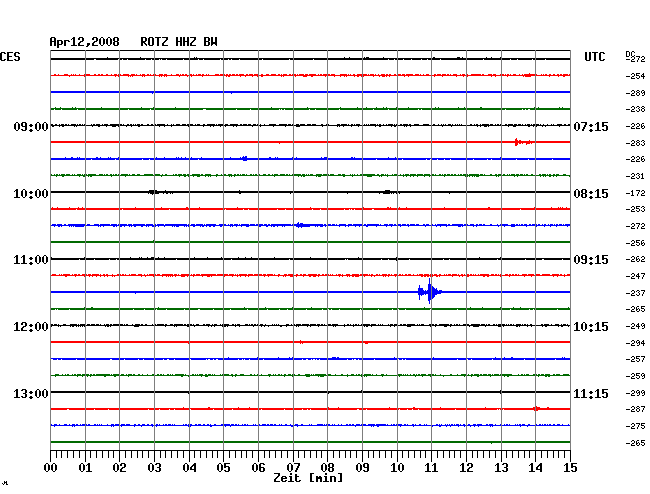Select the 08:15 UTC time label
The height and width of the screenshot is (494, 650).
[x=591, y=194]
